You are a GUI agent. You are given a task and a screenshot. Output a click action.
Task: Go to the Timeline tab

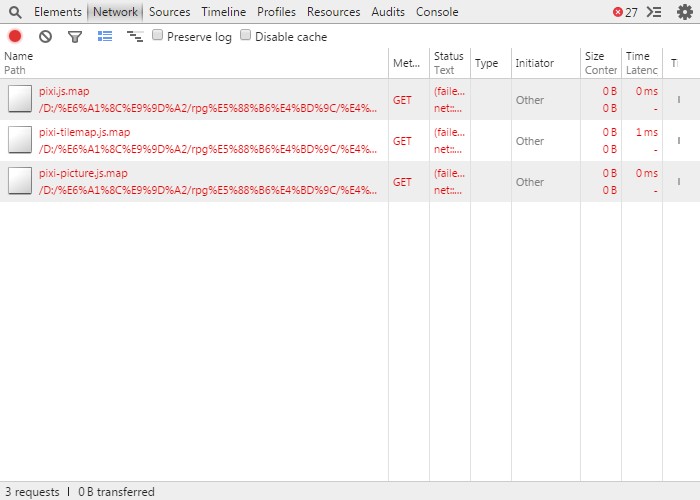(x=224, y=12)
